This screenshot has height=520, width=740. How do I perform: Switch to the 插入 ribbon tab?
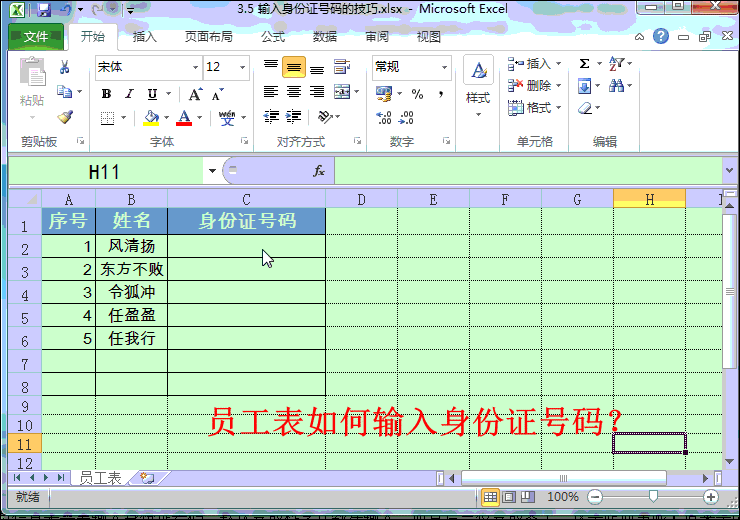tap(145, 37)
